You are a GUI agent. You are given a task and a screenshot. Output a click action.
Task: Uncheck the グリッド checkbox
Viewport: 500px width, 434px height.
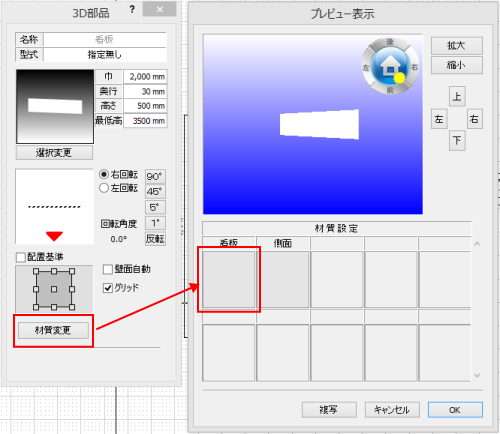[108, 288]
